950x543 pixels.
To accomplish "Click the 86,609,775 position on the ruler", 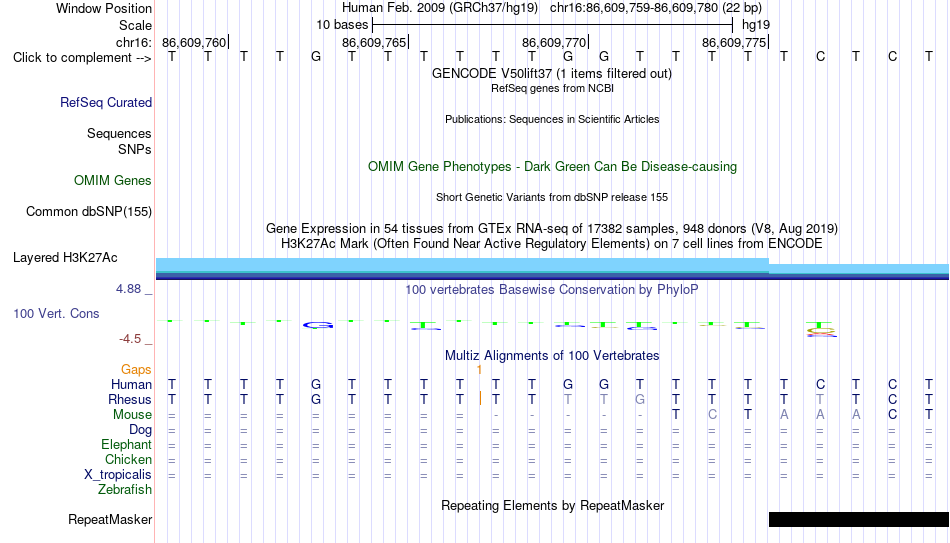I will [x=734, y=42].
